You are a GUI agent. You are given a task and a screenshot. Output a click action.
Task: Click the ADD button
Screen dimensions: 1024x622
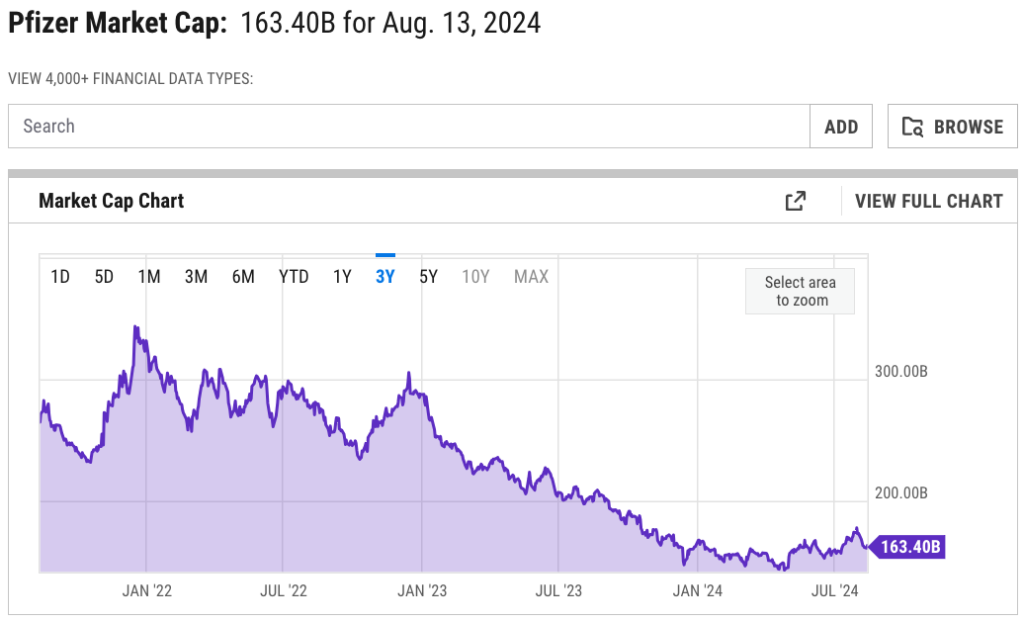[841, 127]
